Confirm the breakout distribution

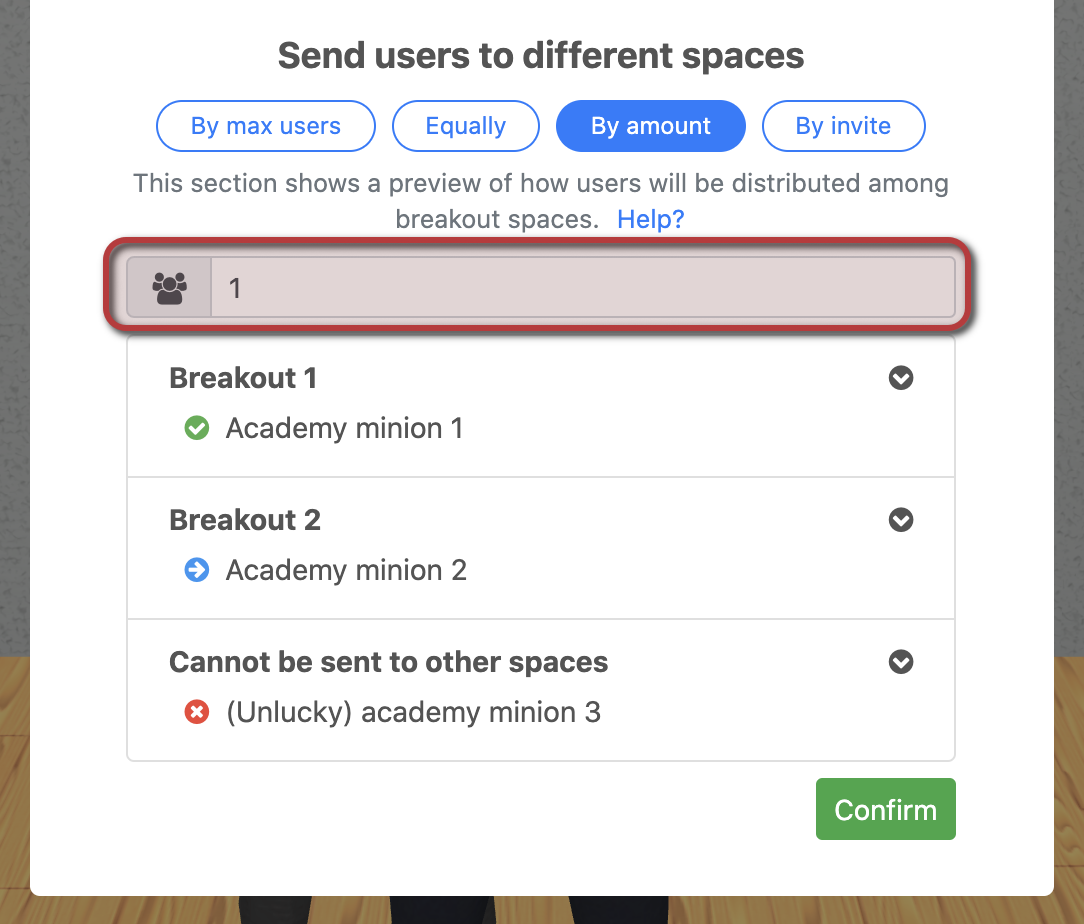pyautogui.click(x=886, y=809)
